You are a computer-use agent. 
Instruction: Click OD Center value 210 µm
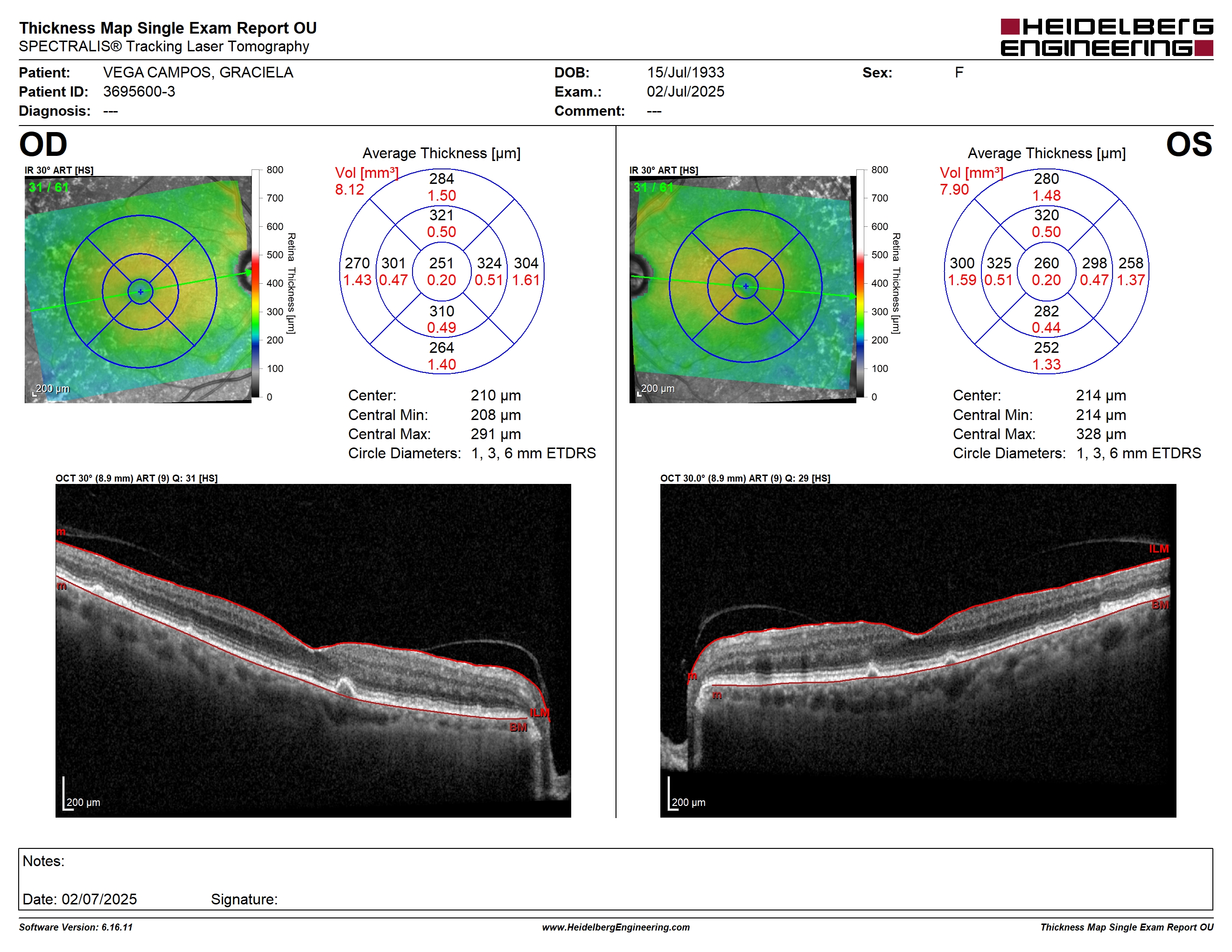(x=496, y=395)
